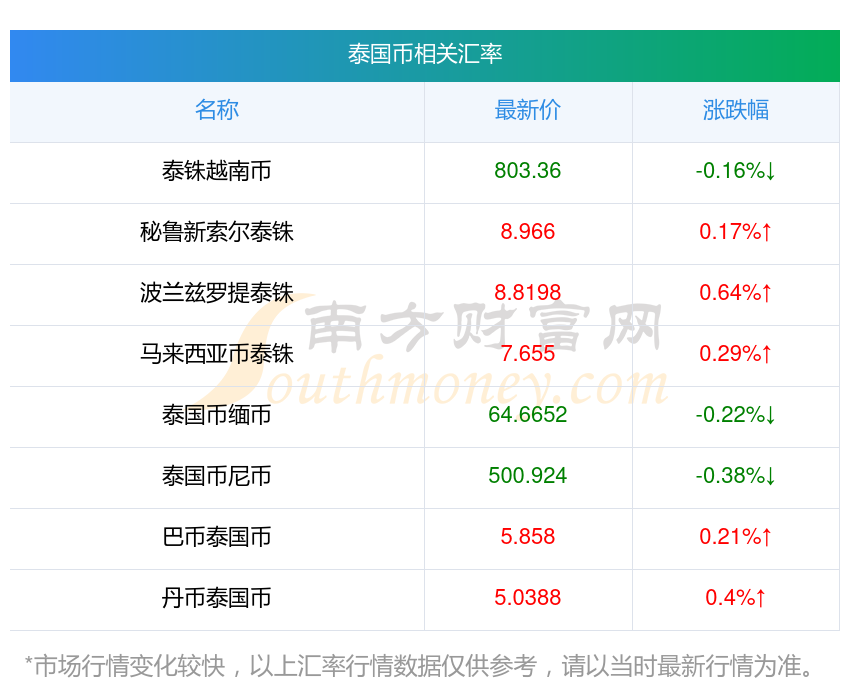
Task: Click the price 7.655
Action: point(527,354)
